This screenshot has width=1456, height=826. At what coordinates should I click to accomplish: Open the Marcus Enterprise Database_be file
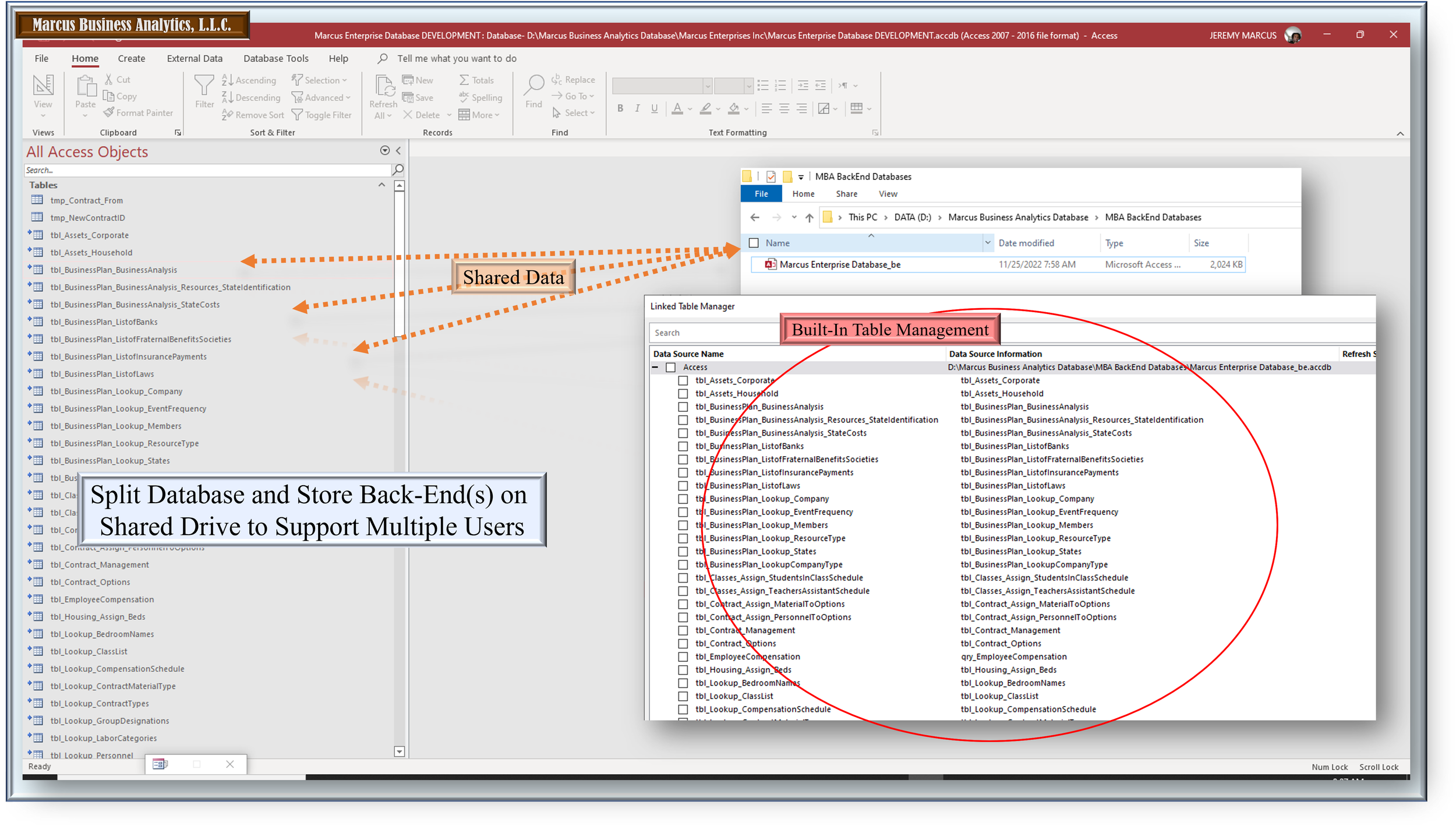click(x=839, y=264)
